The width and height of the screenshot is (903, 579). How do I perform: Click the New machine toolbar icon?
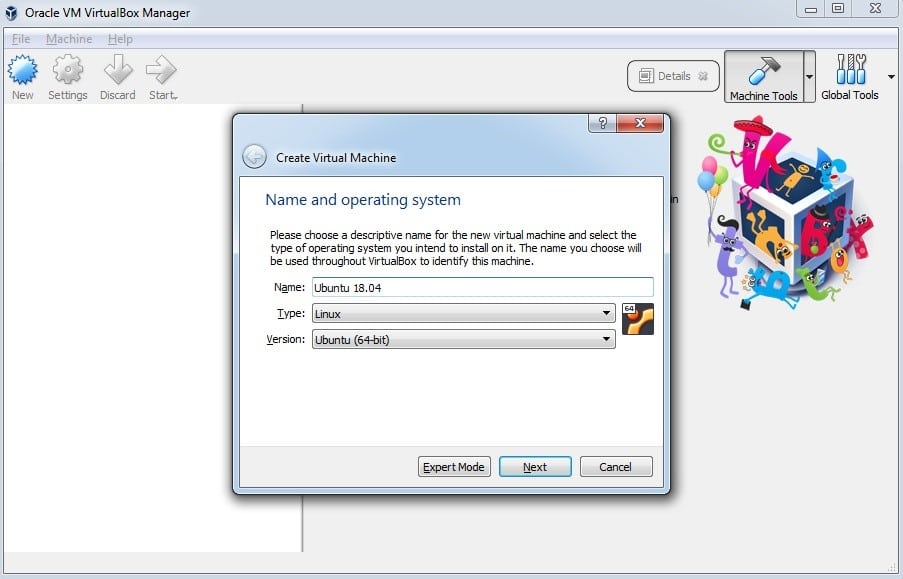pyautogui.click(x=22, y=78)
